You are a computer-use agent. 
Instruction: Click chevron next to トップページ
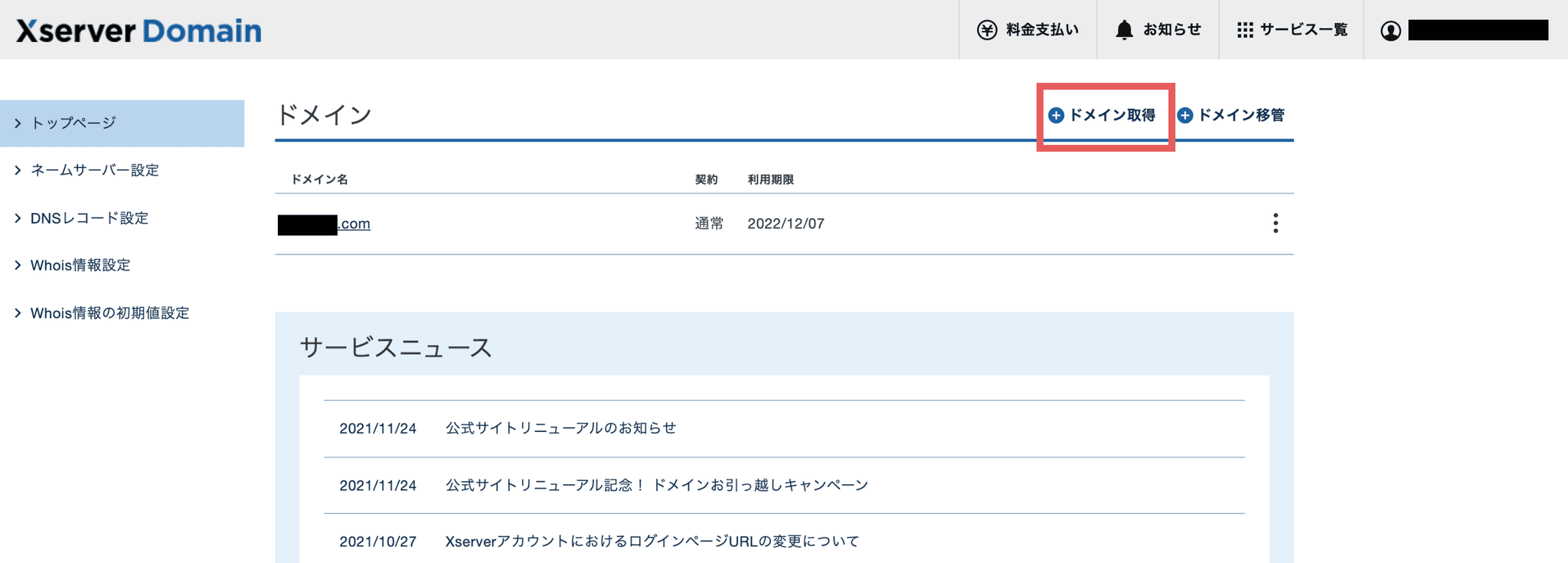(x=18, y=123)
